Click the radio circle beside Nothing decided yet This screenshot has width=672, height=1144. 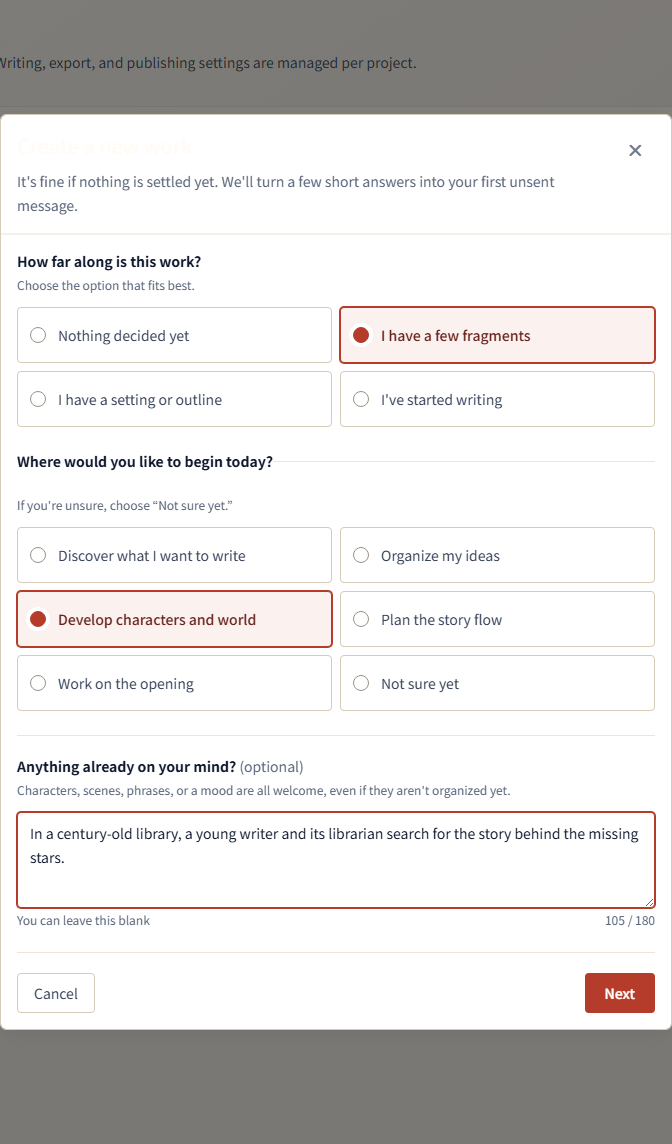(38, 335)
